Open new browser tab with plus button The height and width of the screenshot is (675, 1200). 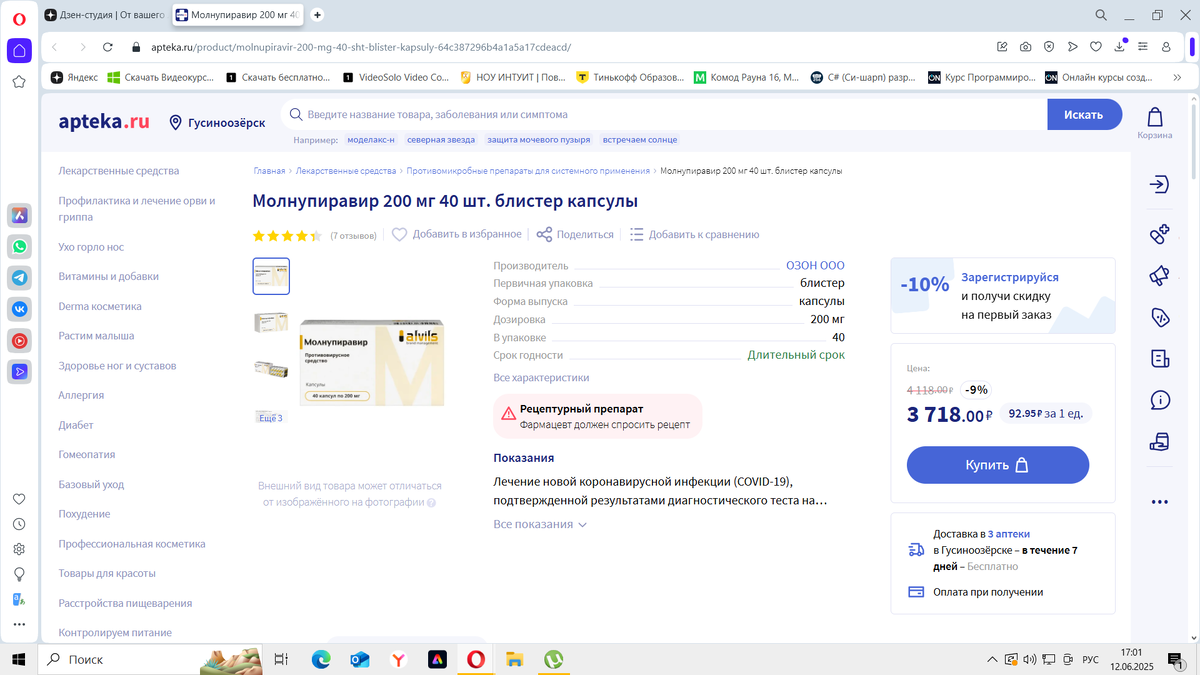[317, 15]
